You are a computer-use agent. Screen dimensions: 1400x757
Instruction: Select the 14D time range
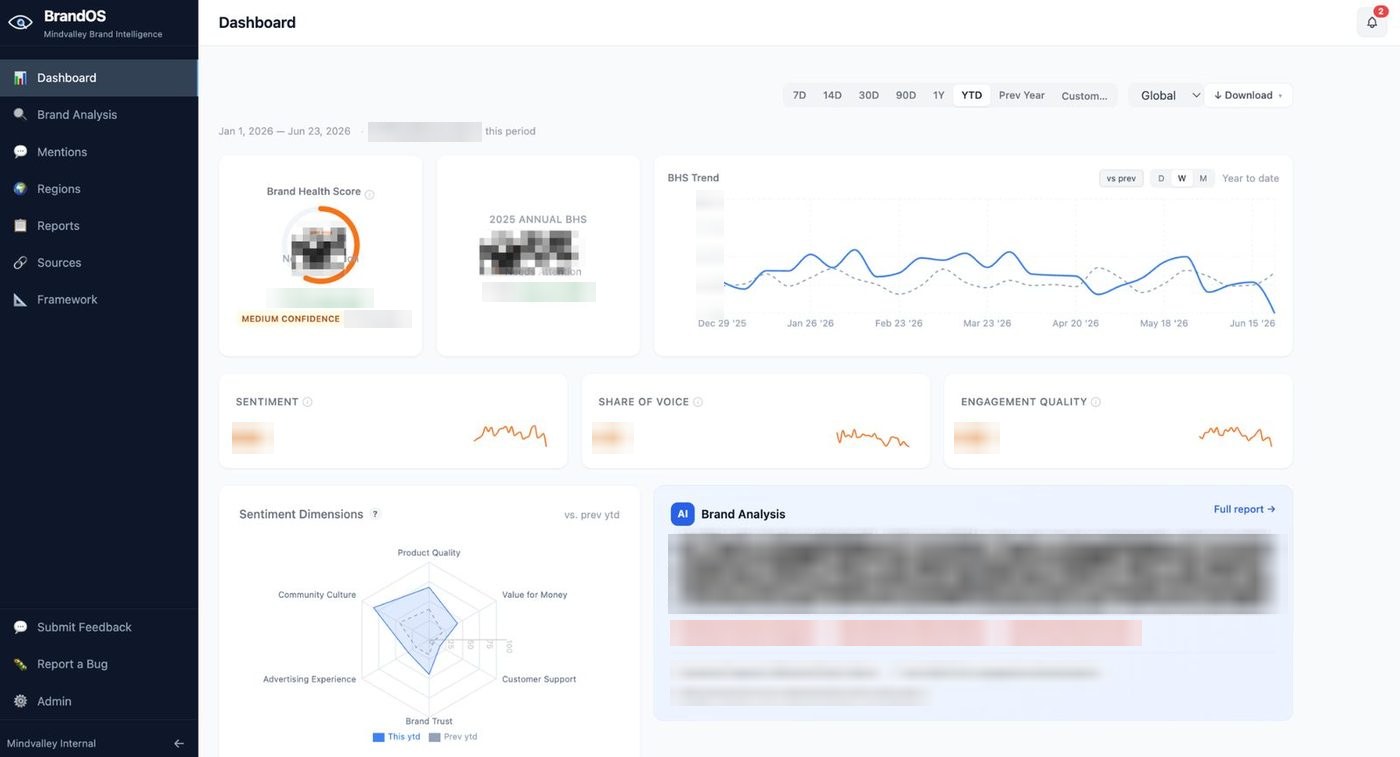[832, 95]
